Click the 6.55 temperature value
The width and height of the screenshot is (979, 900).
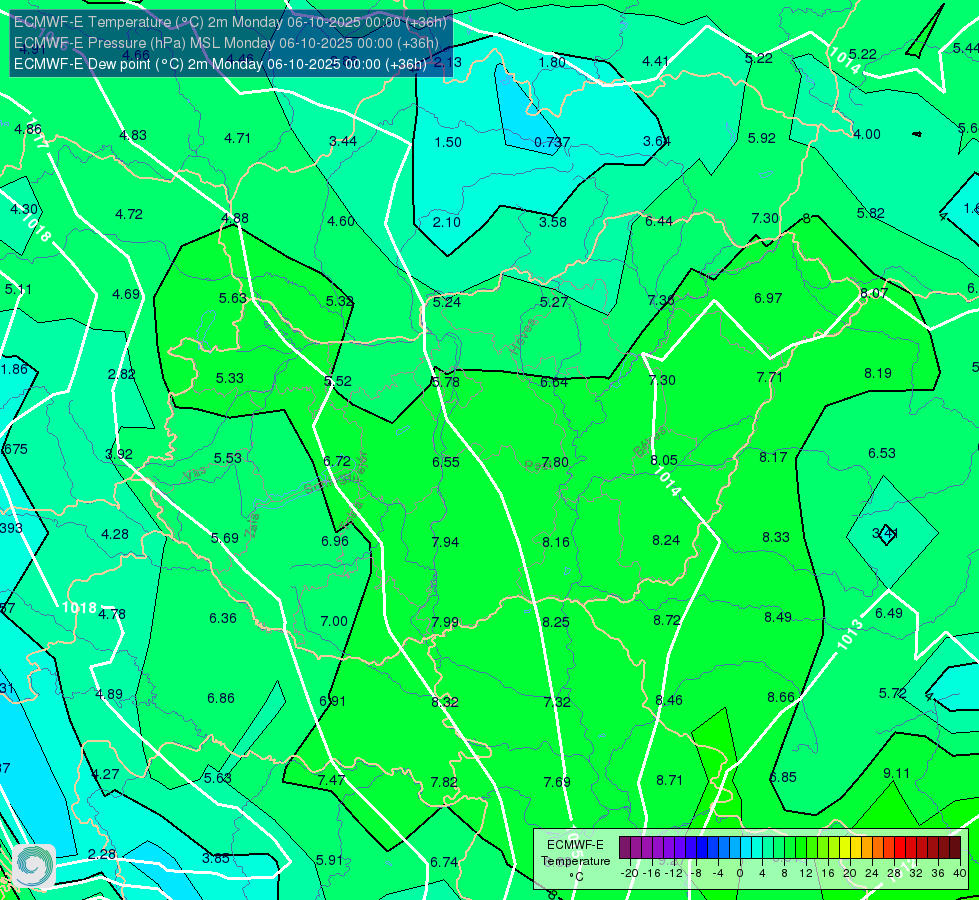pyautogui.click(x=446, y=462)
